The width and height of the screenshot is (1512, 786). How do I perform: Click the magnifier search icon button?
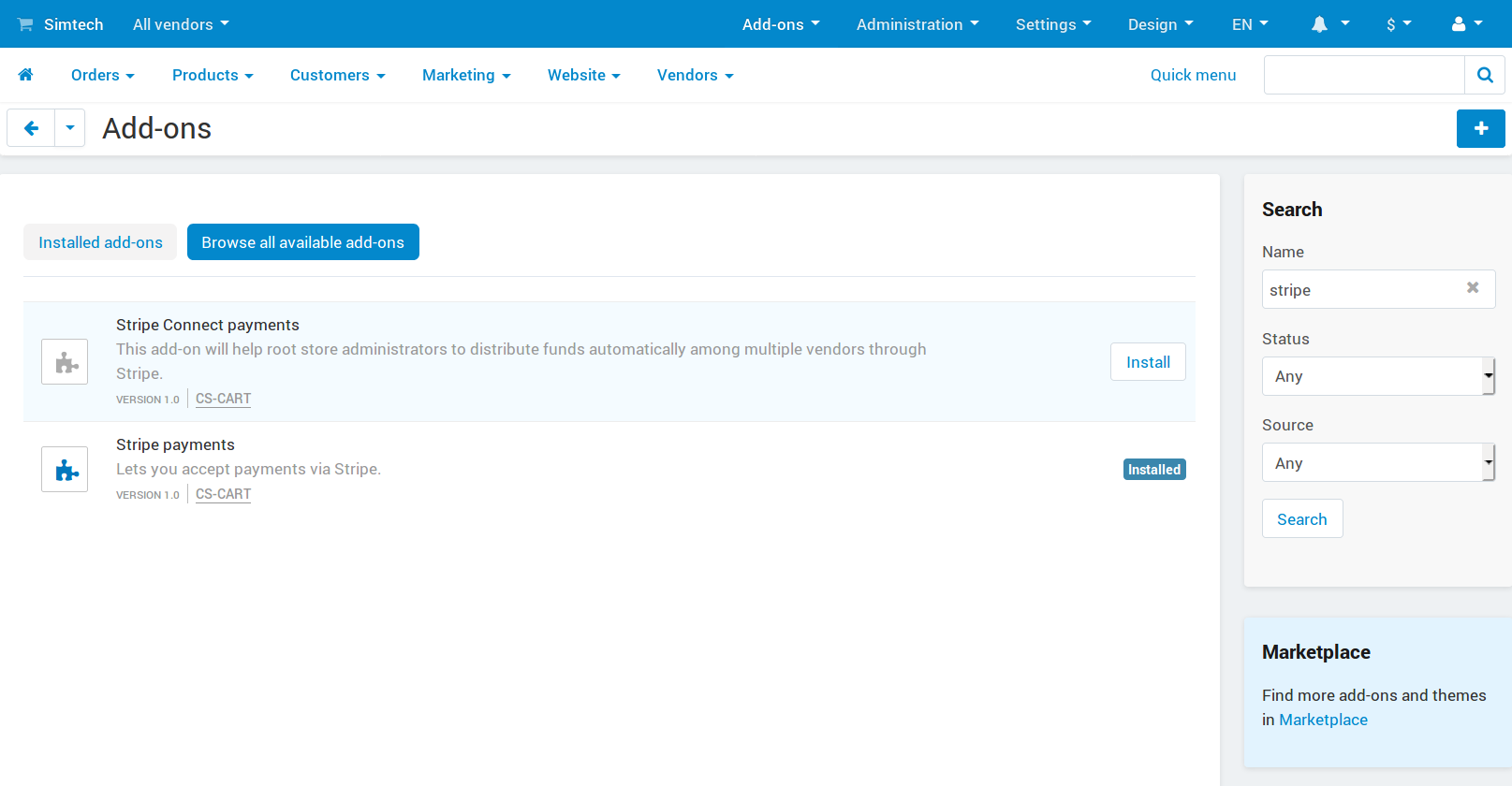1485,75
